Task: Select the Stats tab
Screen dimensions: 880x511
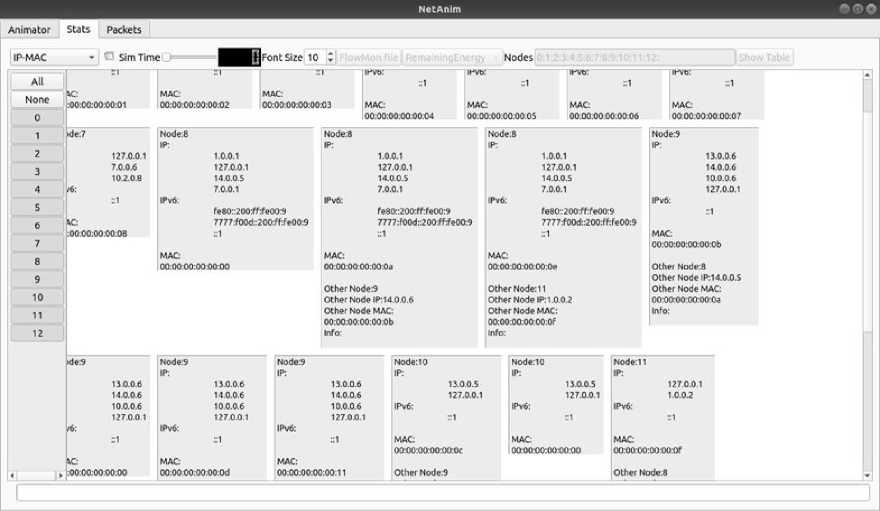Action: (x=78, y=29)
